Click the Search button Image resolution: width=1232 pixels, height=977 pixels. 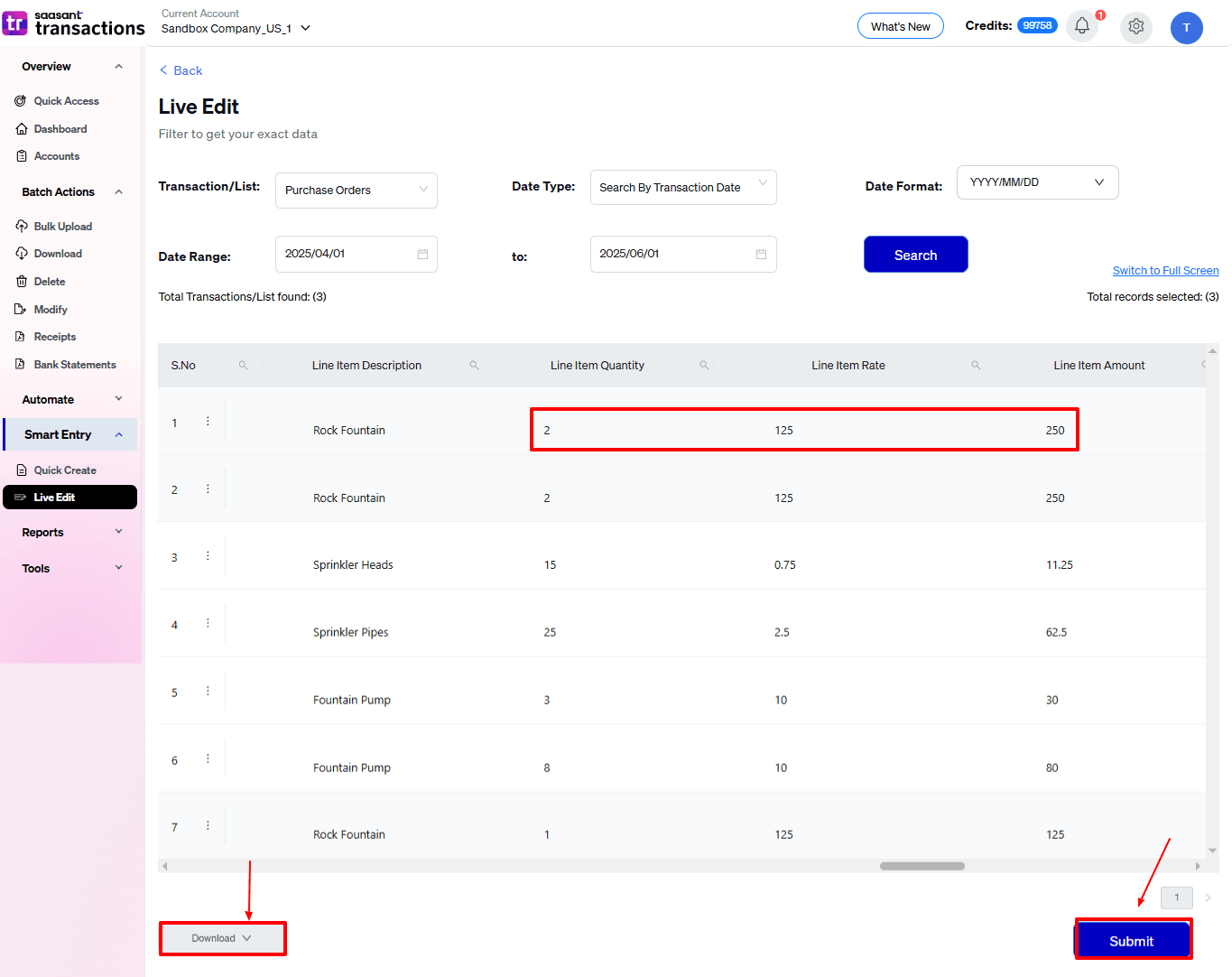pyautogui.click(x=915, y=254)
